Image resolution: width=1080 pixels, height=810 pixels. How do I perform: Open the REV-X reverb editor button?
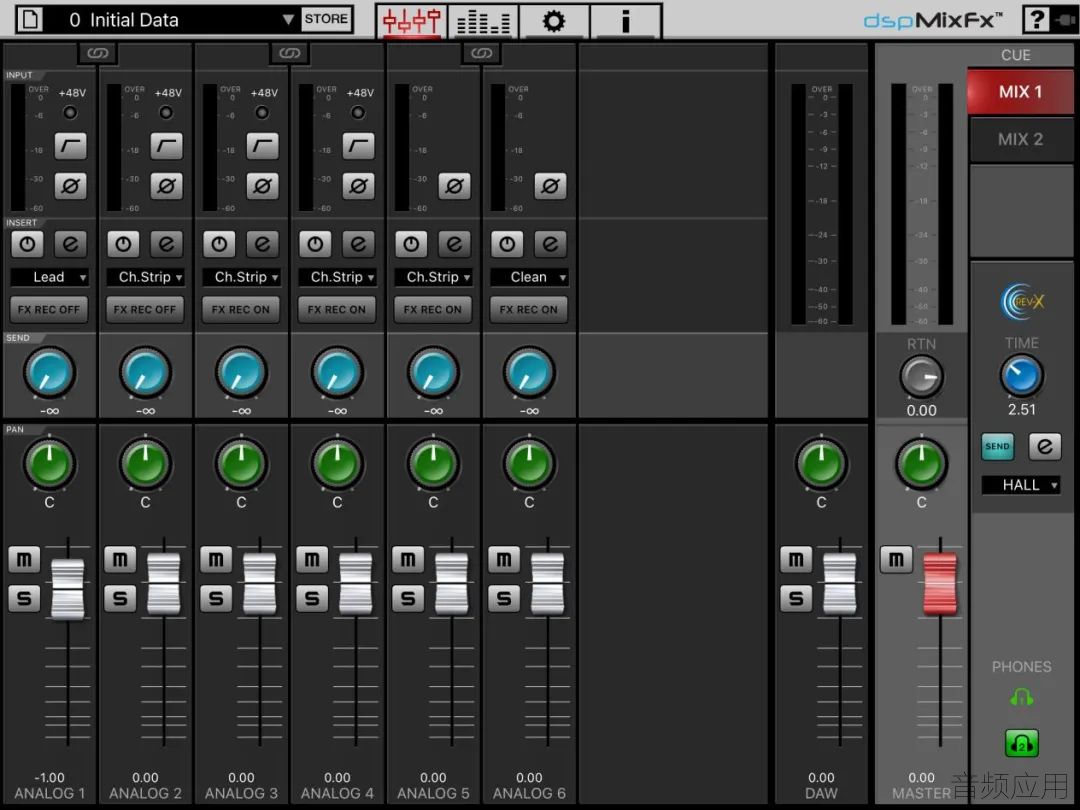[x=1044, y=446]
